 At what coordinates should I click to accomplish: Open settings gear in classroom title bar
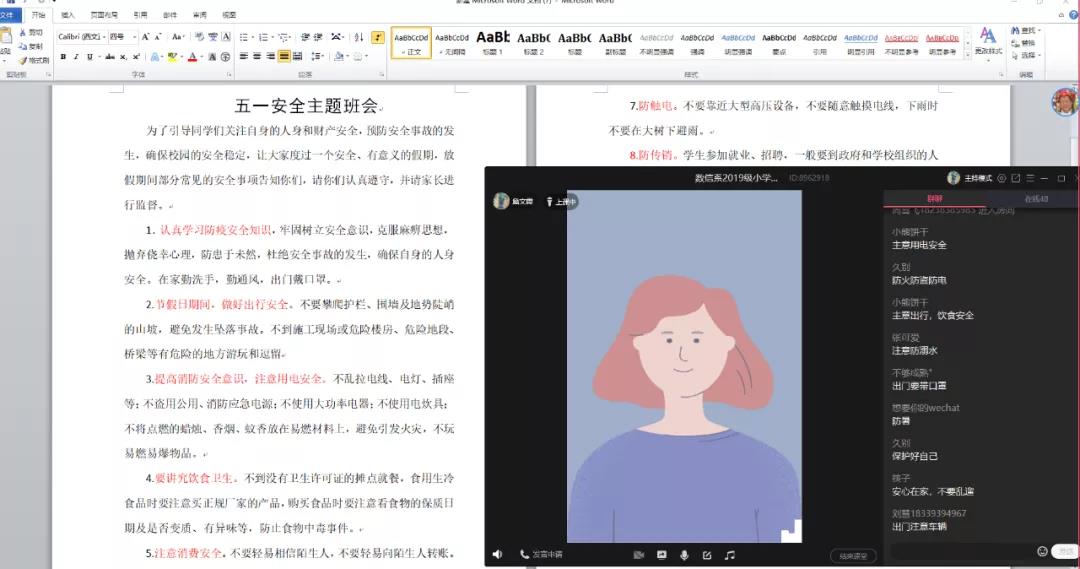1001,178
